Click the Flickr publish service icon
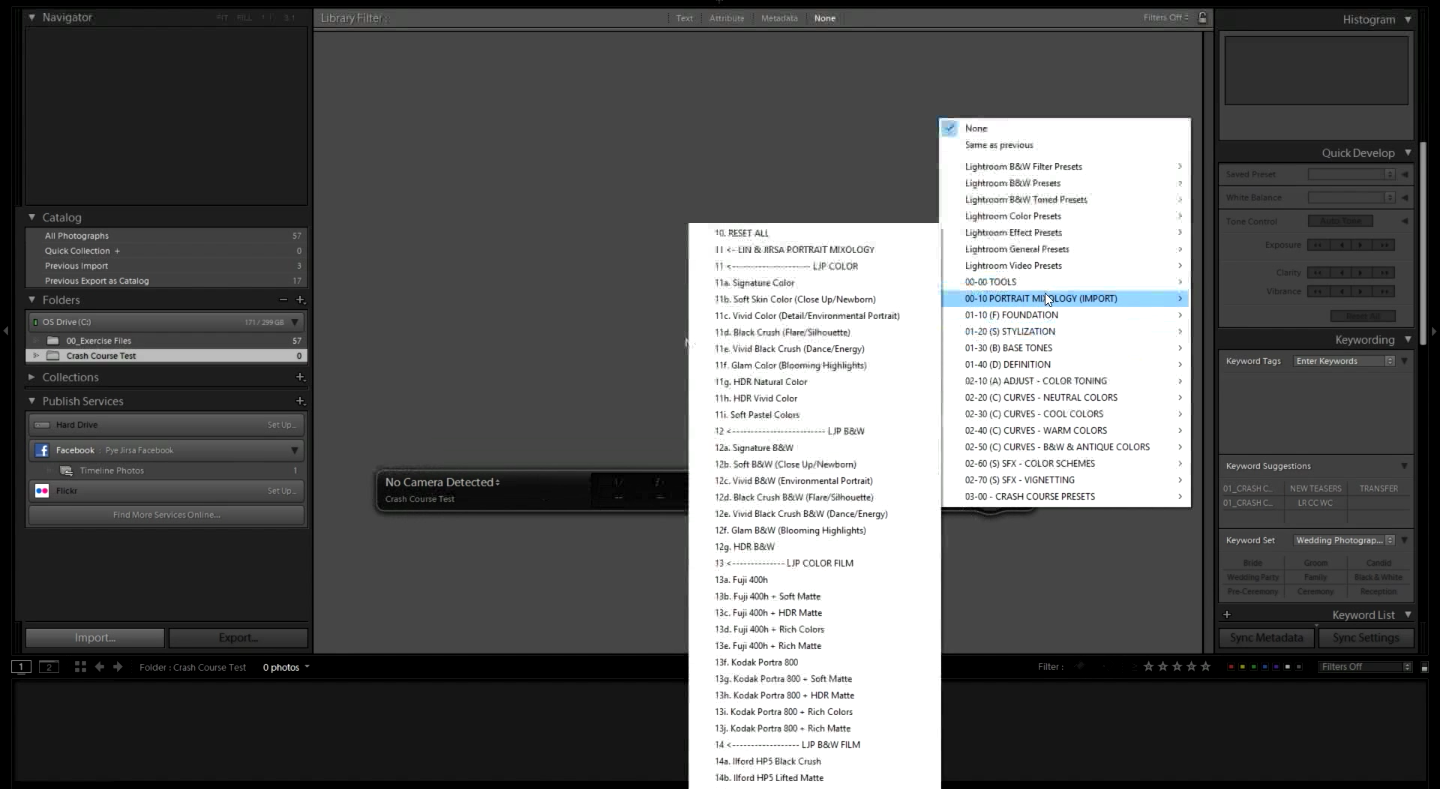Viewport: 1440px width, 789px height. [42, 491]
